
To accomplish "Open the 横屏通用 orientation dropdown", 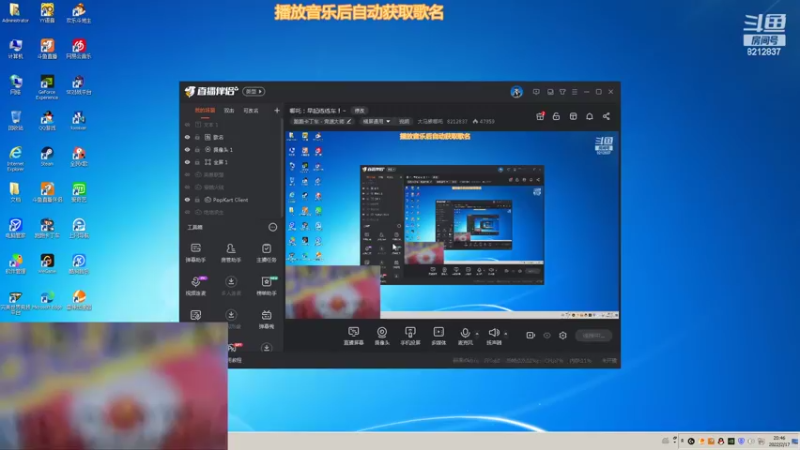I will pos(376,121).
